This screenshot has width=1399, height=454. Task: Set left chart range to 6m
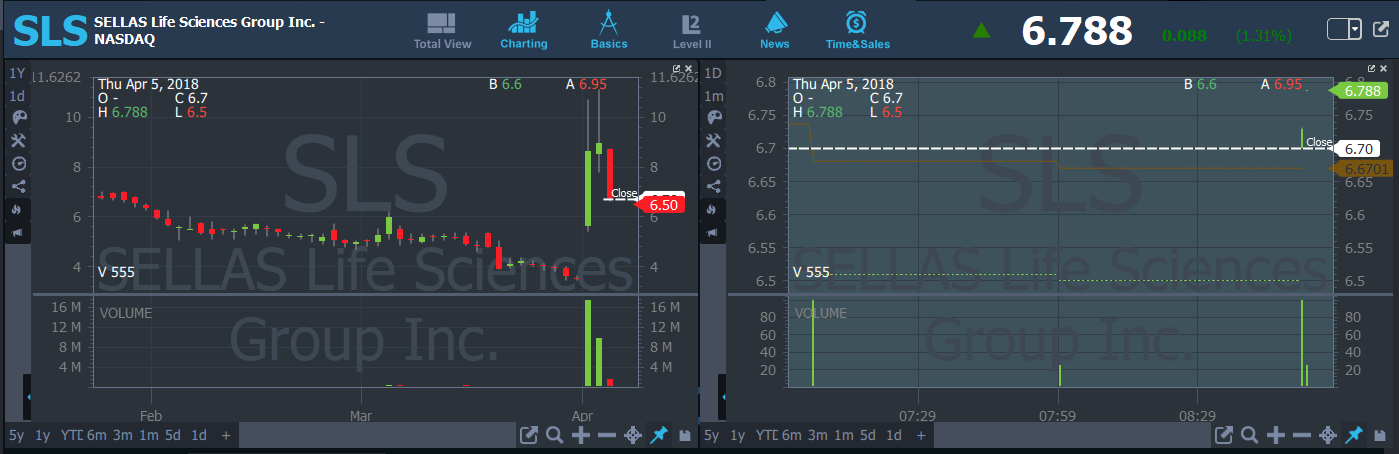tap(96, 436)
